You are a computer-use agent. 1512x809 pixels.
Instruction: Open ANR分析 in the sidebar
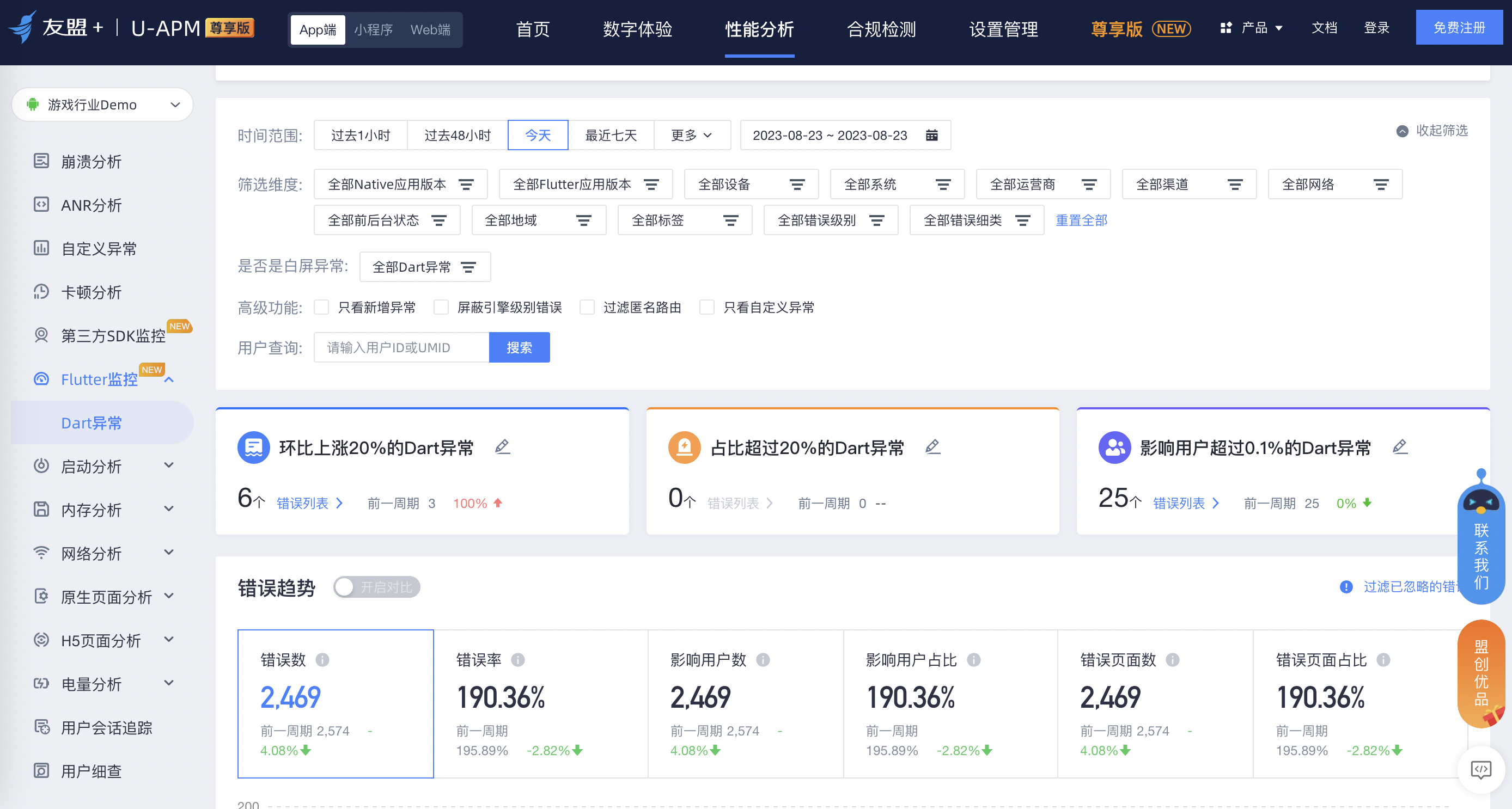(x=91, y=205)
